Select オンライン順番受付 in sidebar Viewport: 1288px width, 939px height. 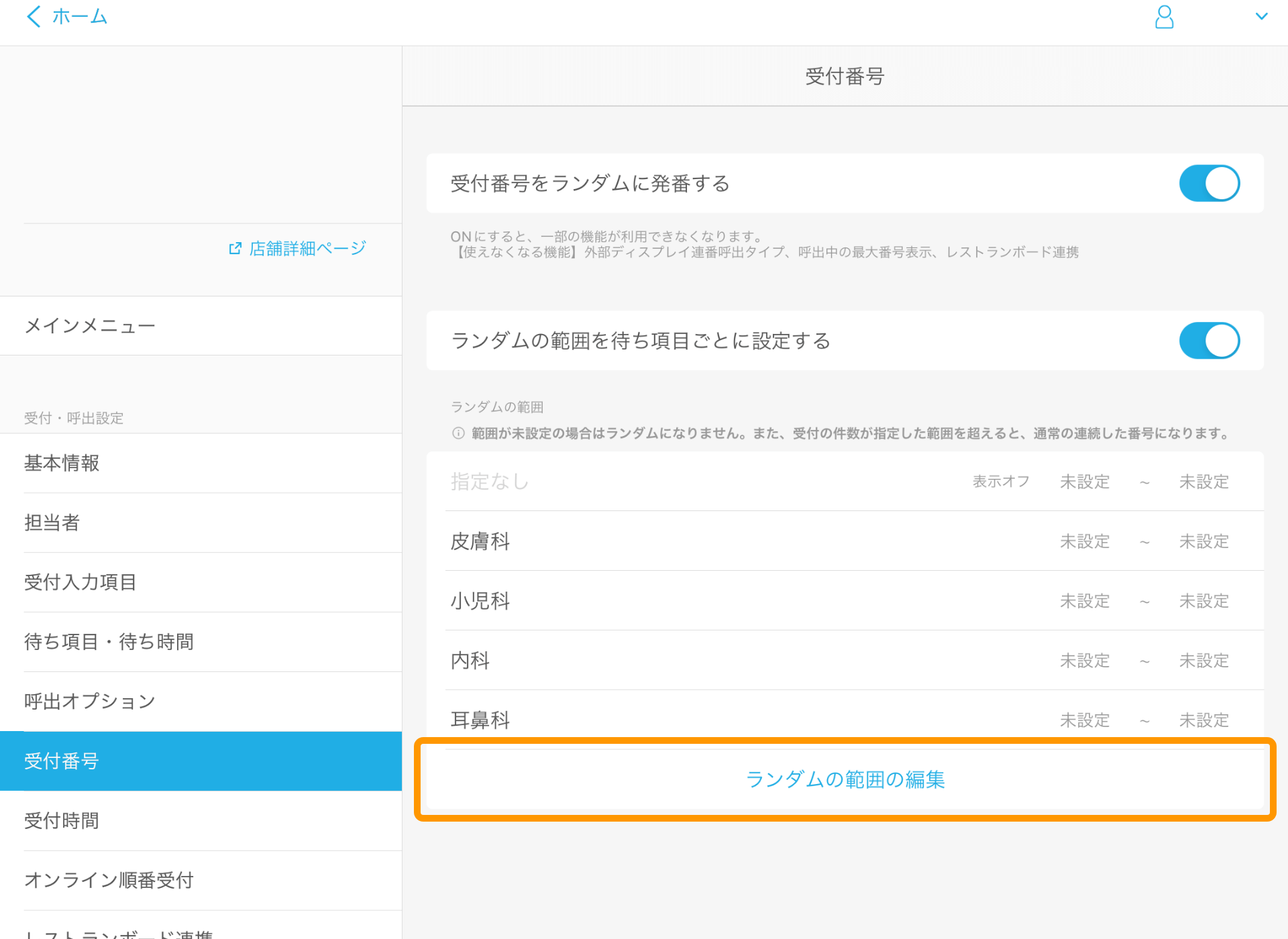[201, 881]
